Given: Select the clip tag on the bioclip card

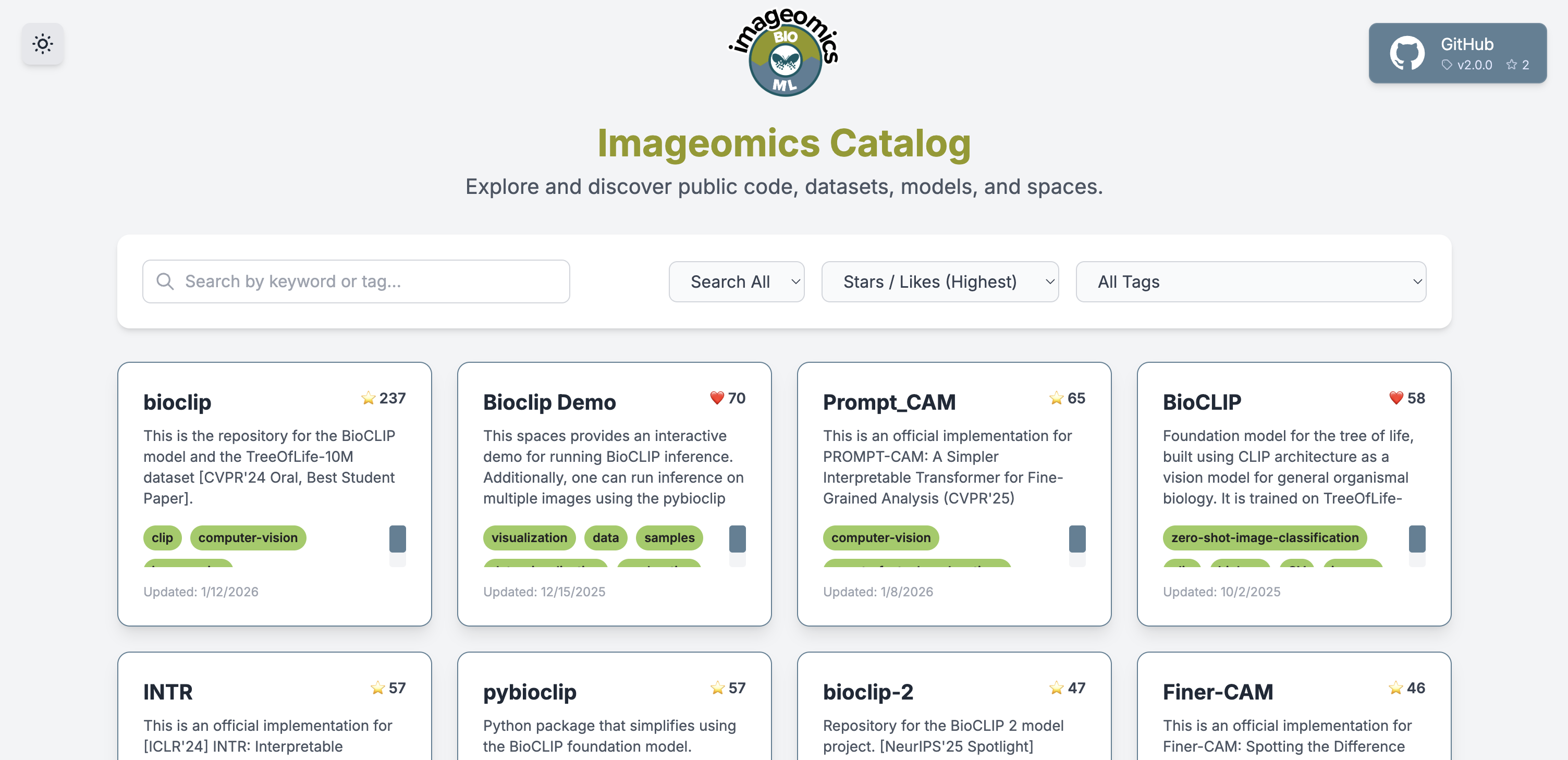Looking at the screenshot, I should point(162,537).
